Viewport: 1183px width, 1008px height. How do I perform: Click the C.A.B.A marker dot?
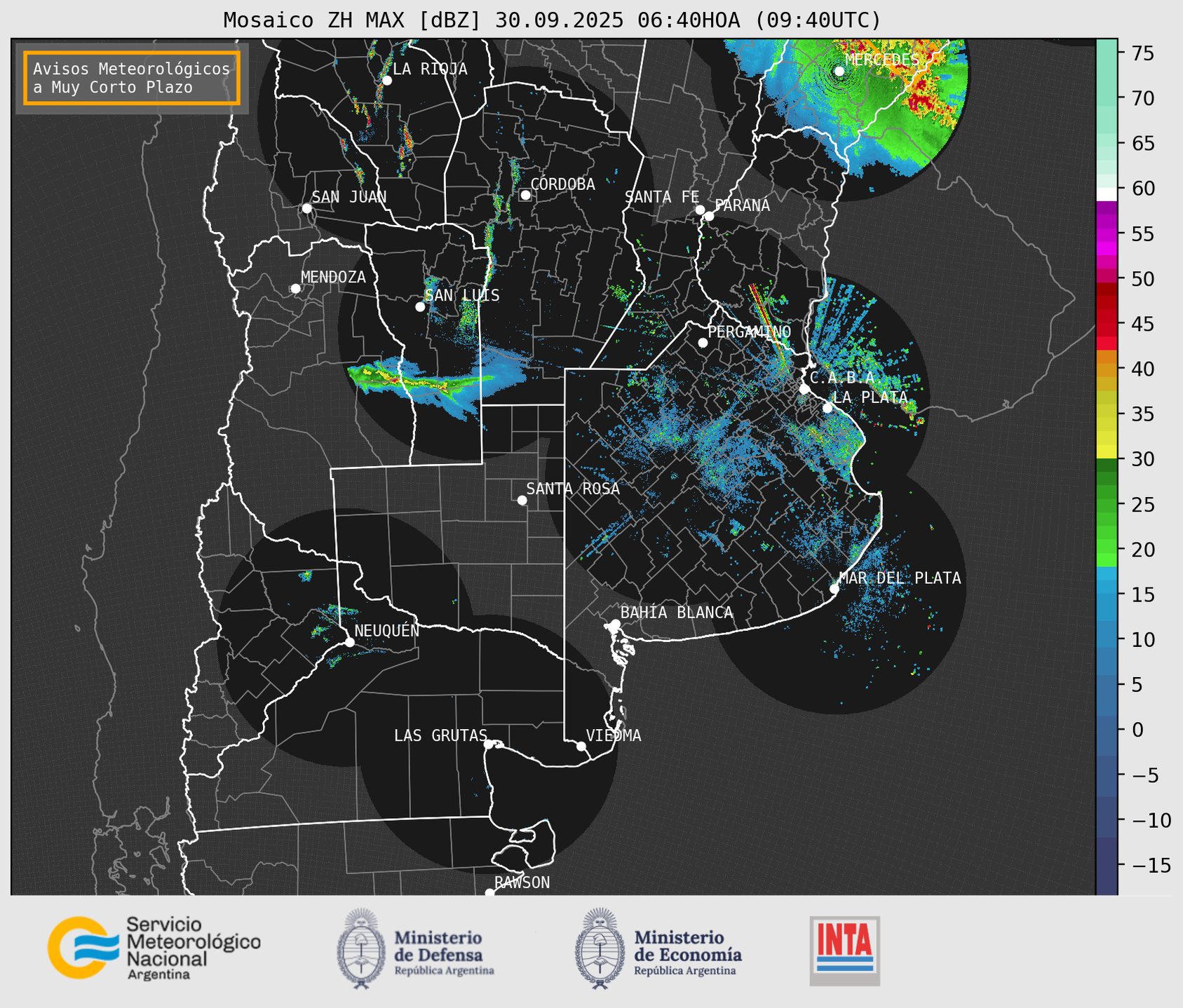804,389
